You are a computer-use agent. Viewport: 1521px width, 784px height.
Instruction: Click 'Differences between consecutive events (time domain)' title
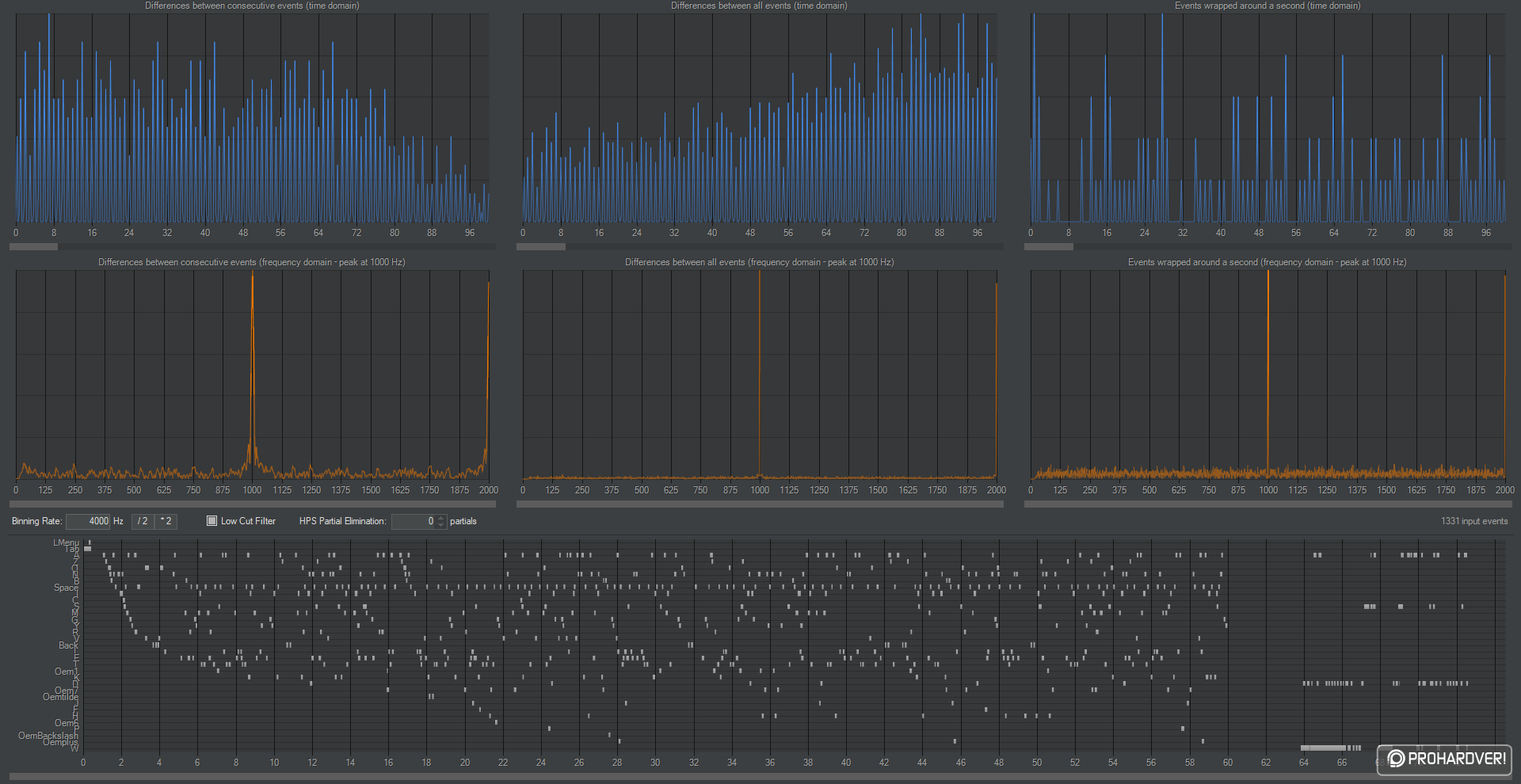[252, 6]
